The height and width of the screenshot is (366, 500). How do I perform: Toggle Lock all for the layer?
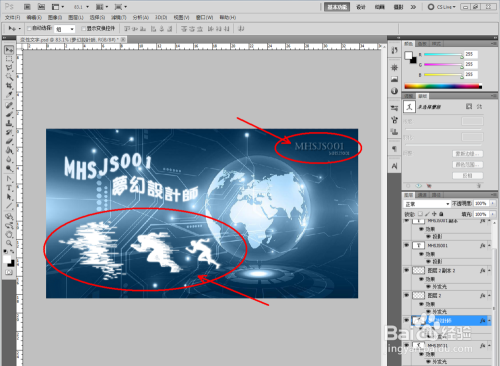(x=441, y=214)
